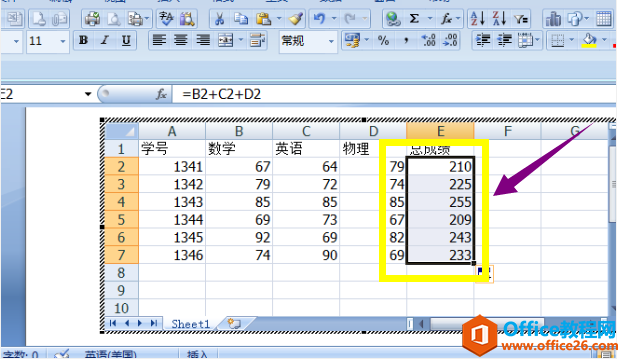Open the Research binoculars-book tool
The height and width of the screenshot is (363, 625).
tap(187, 19)
